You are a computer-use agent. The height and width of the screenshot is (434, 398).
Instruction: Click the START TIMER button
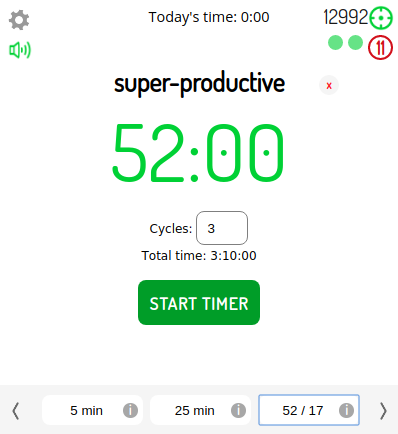(199, 303)
